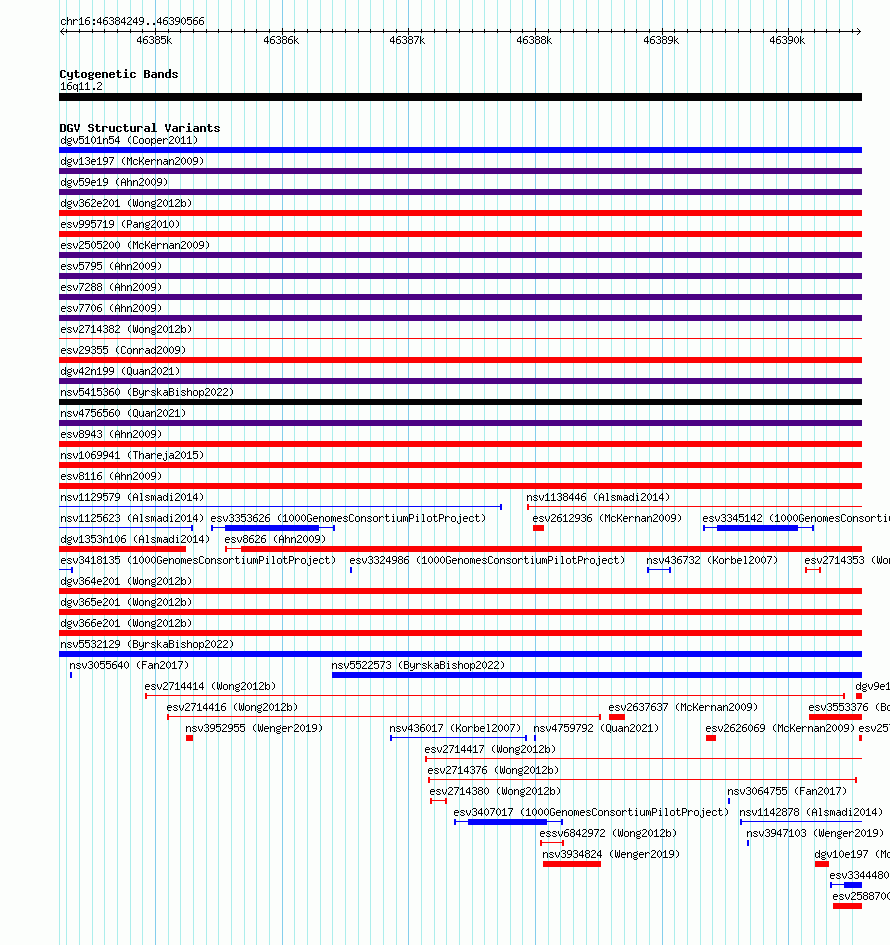The height and width of the screenshot is (945, 890).
Task: Open nsv3064755 (Fan2017) variant
Action: tap(729, 802)
